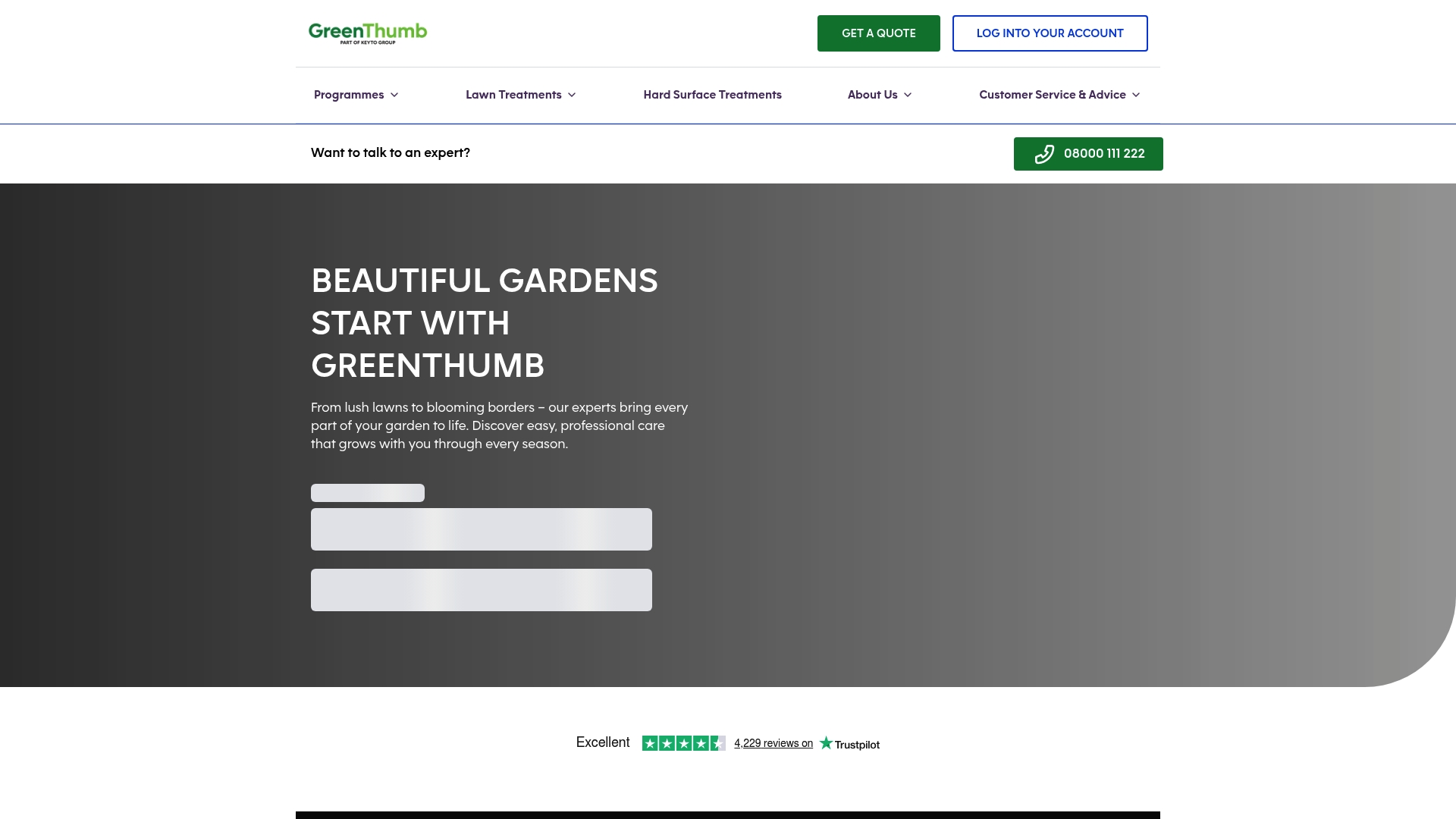Click the Want to talk to an expert? text
Screen dimensions: 1456x819
[391, 152]
